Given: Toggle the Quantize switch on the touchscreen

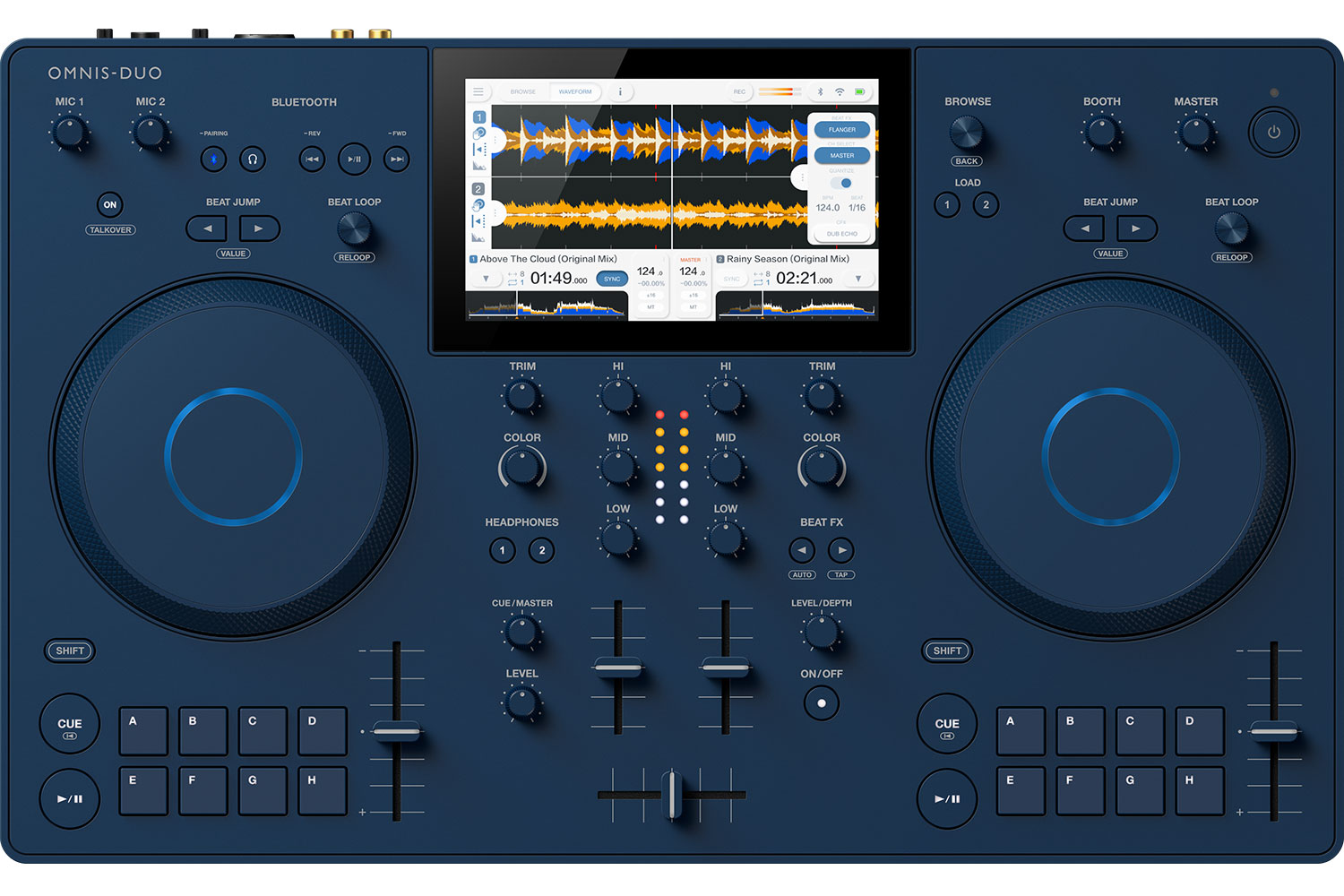Looking at the screenshot, I should [x=841, y=183].
